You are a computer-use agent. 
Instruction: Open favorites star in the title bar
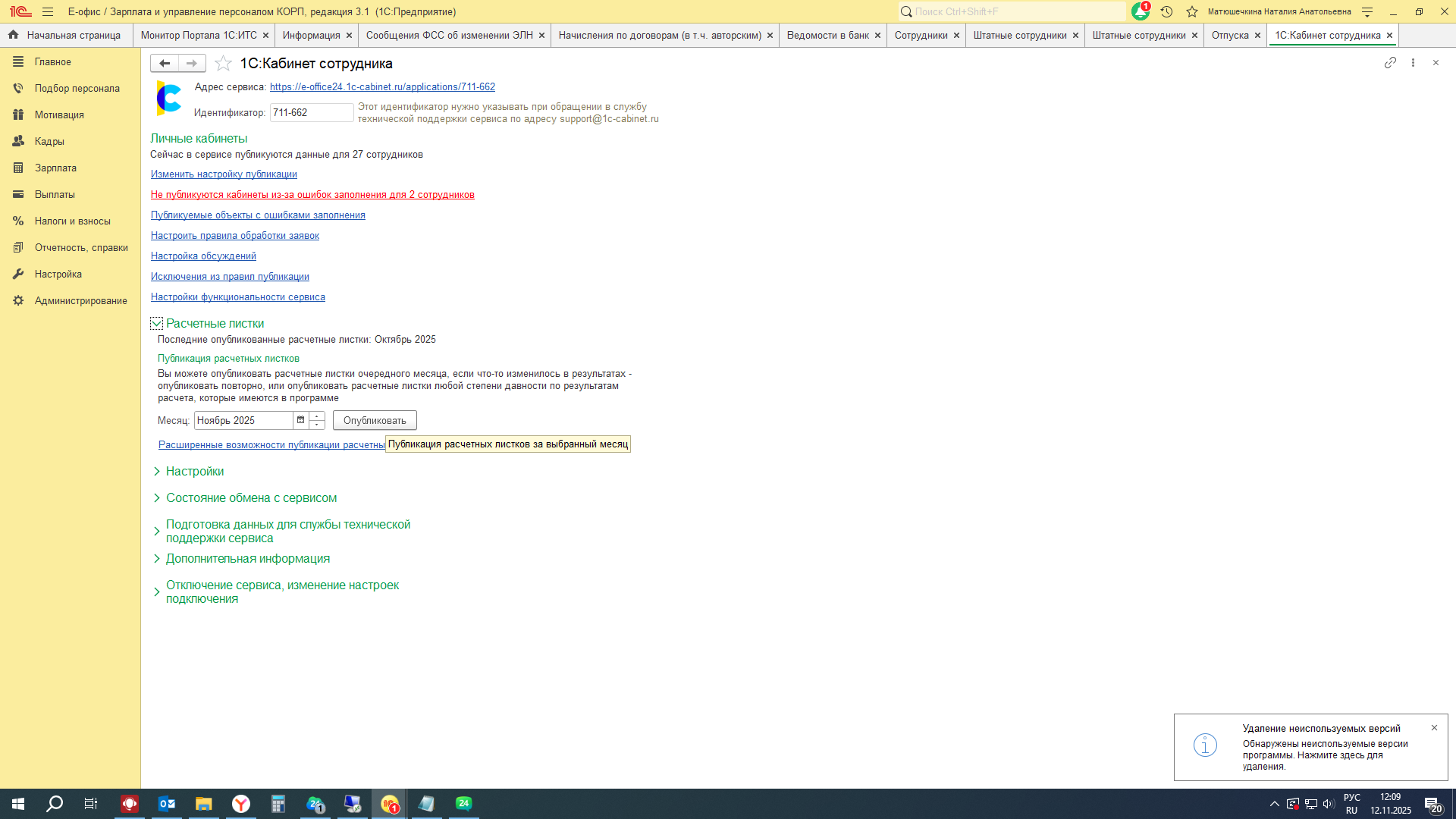click(1192, 11)
